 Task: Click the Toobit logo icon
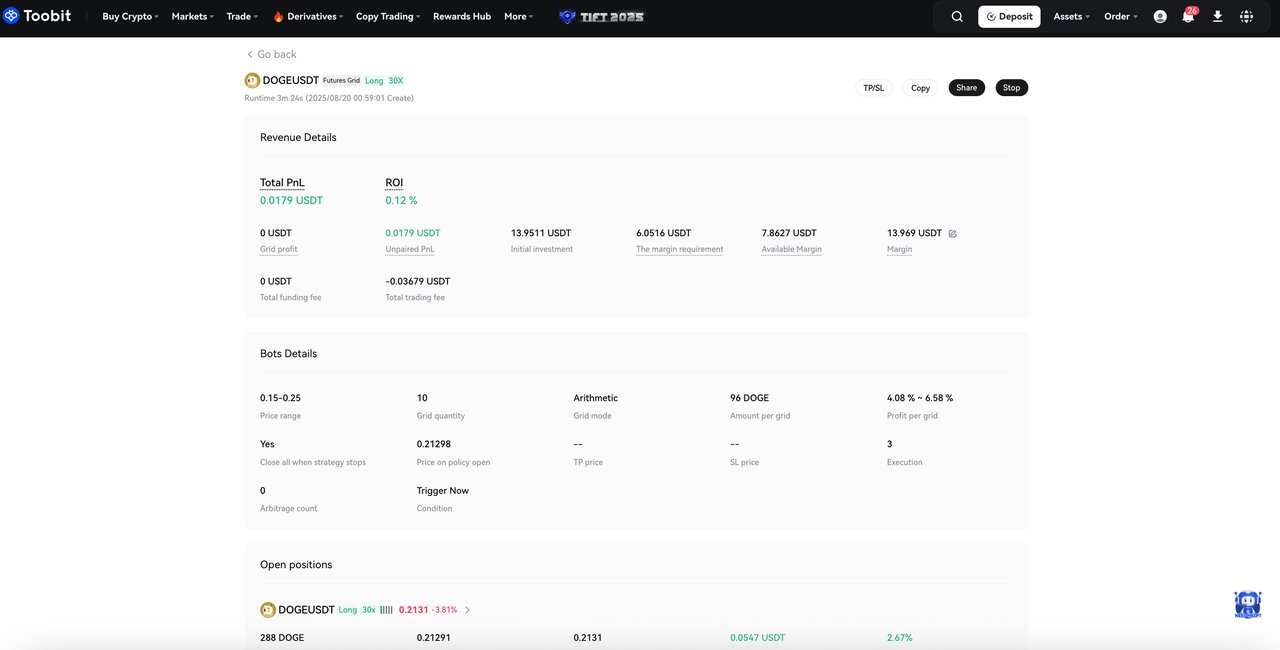tap(12, 16)
